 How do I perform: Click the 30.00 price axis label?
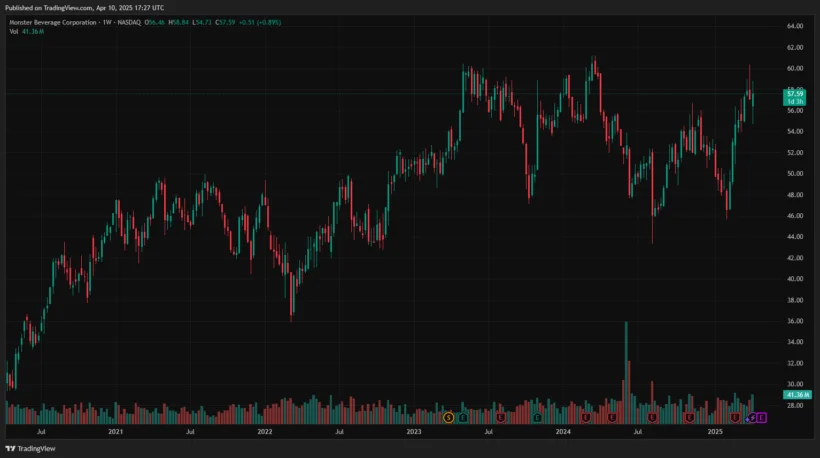pyautogui.click(x=795, y=384)
